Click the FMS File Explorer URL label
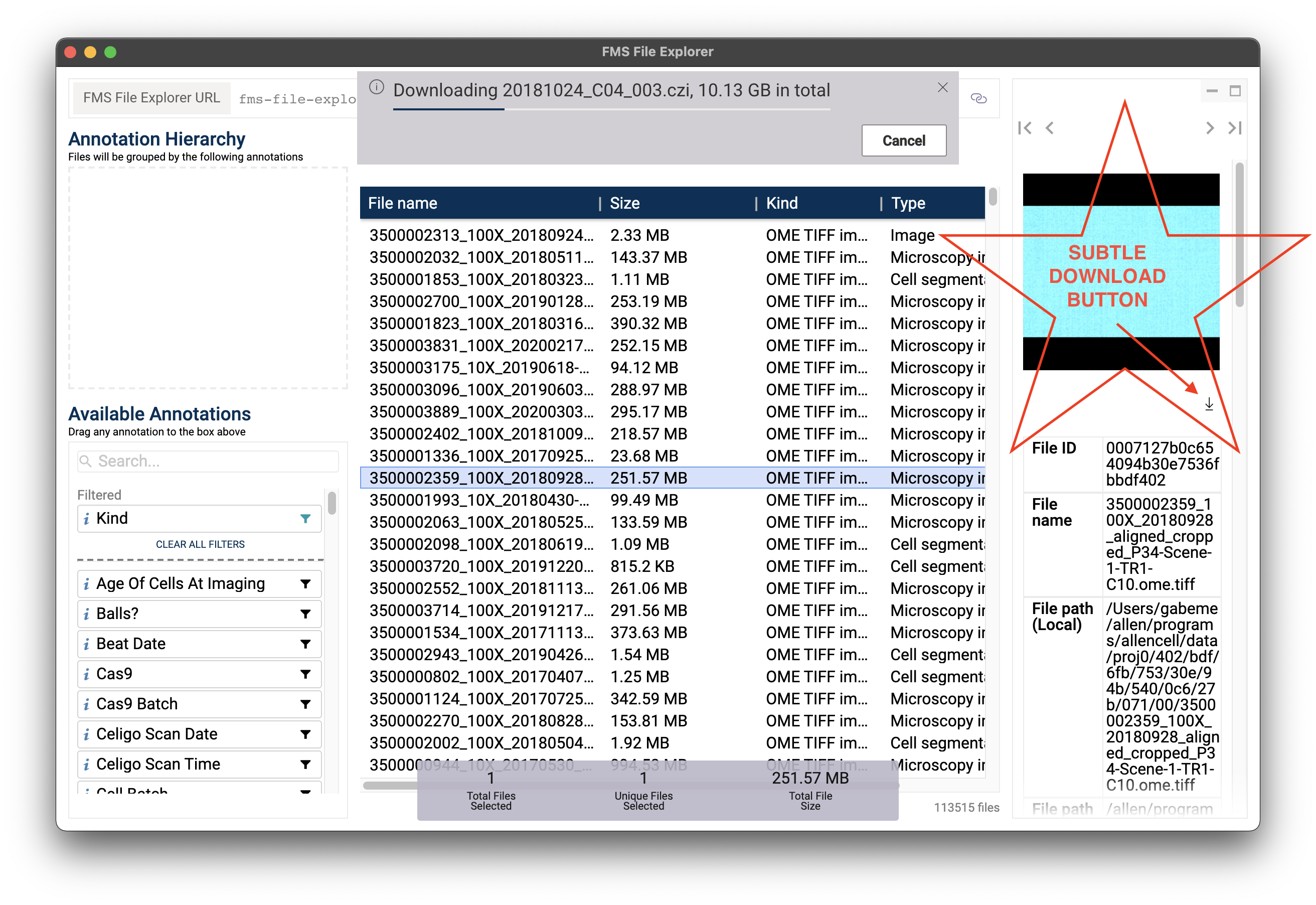The width and height of the screenshot is (1316, 905). click(x=151, y=97)
